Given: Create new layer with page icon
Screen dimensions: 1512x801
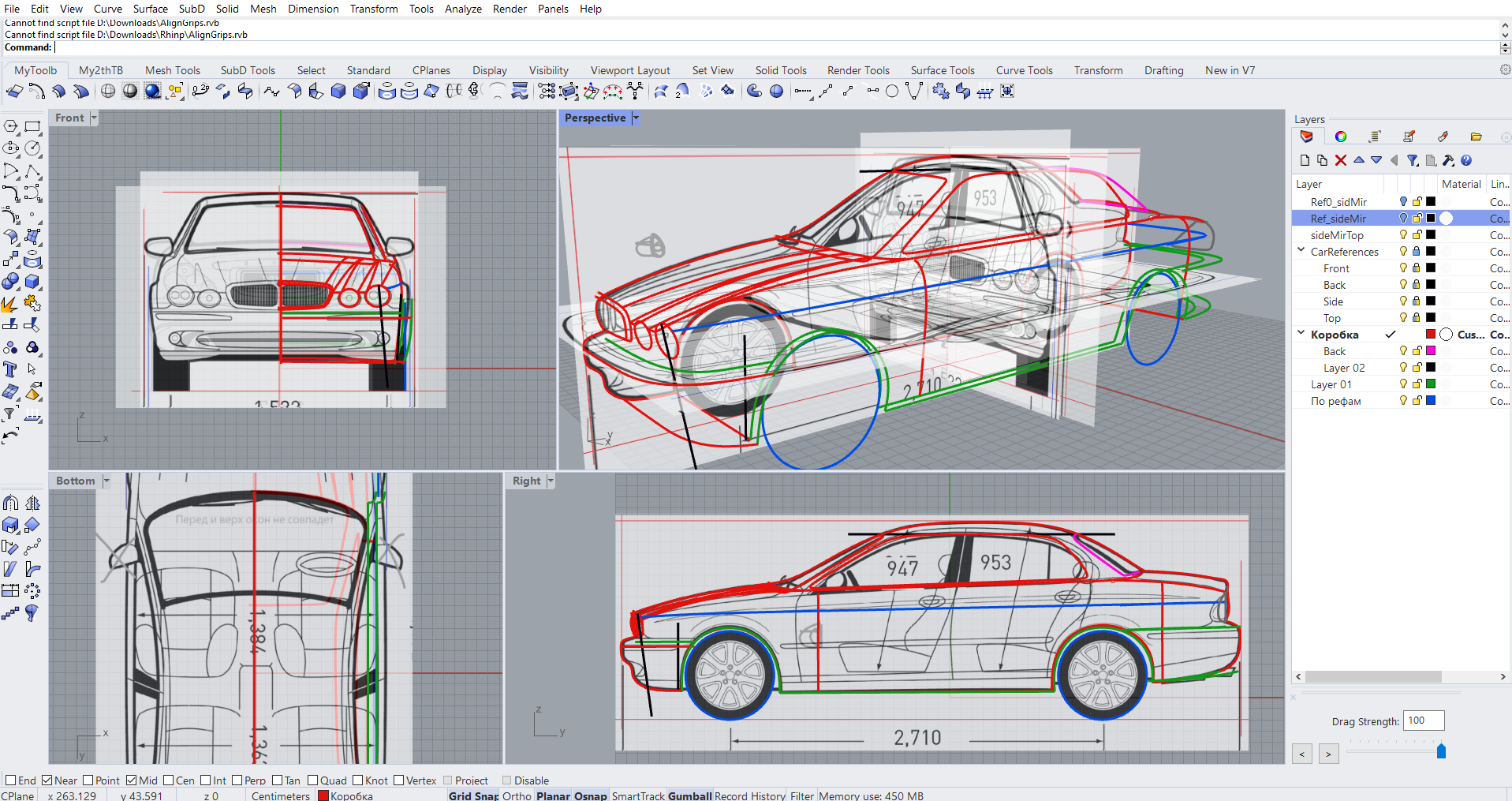Looking at the screenshot, I should click(x=1305, y=160).
